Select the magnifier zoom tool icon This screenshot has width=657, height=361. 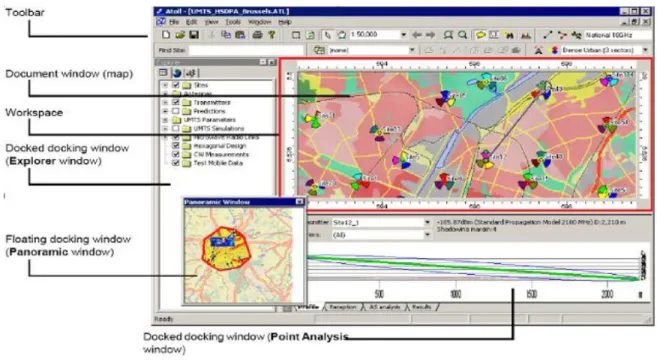[462, 35]
